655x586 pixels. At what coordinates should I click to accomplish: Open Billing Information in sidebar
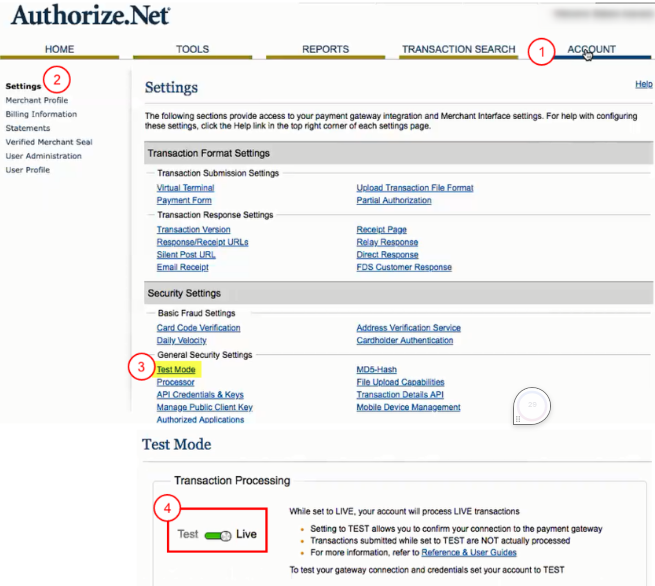[x=41, y=114]
